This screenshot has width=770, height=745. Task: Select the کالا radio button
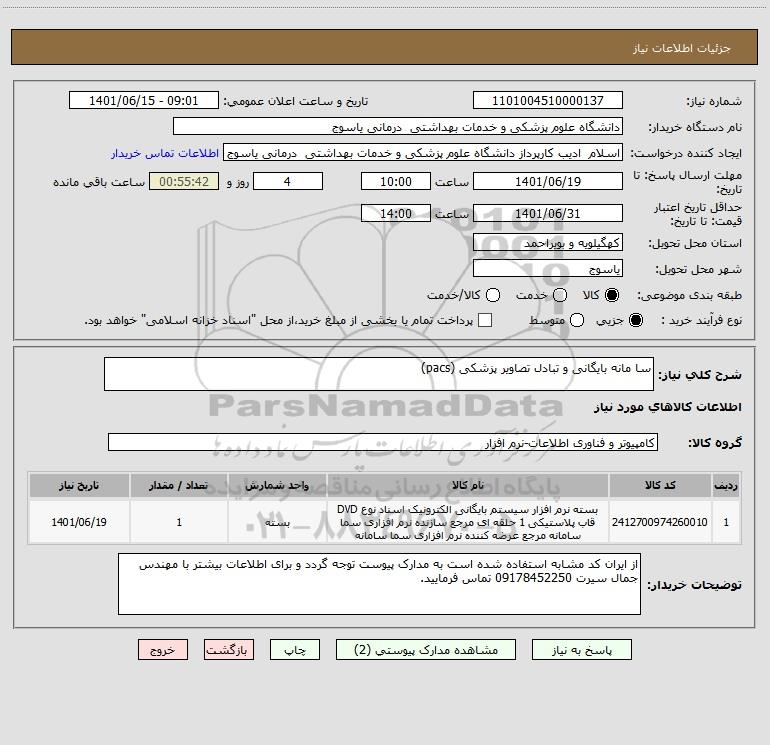pos(612,295)
